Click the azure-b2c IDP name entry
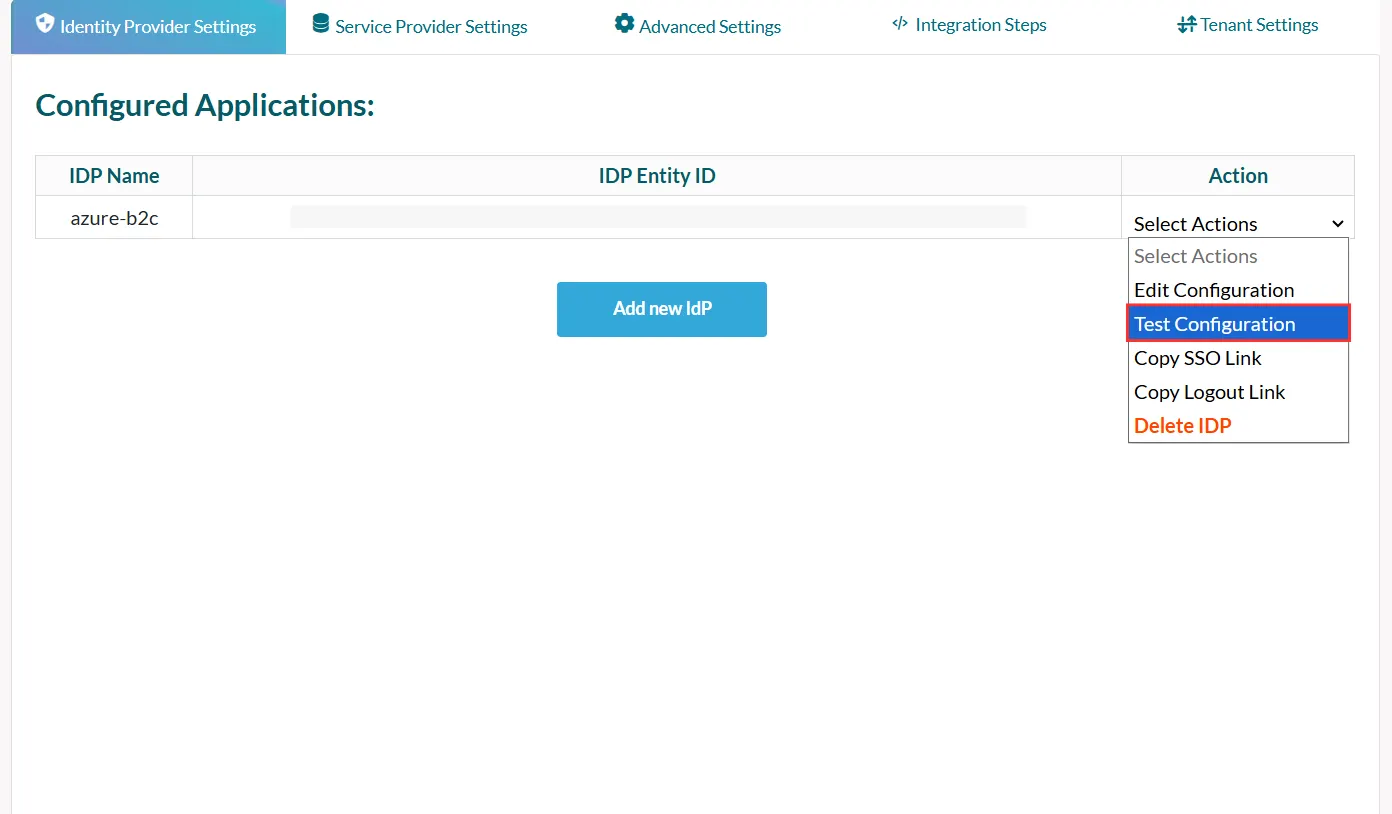This screenshot has height=814, width=1392. (x=113, y=217)
